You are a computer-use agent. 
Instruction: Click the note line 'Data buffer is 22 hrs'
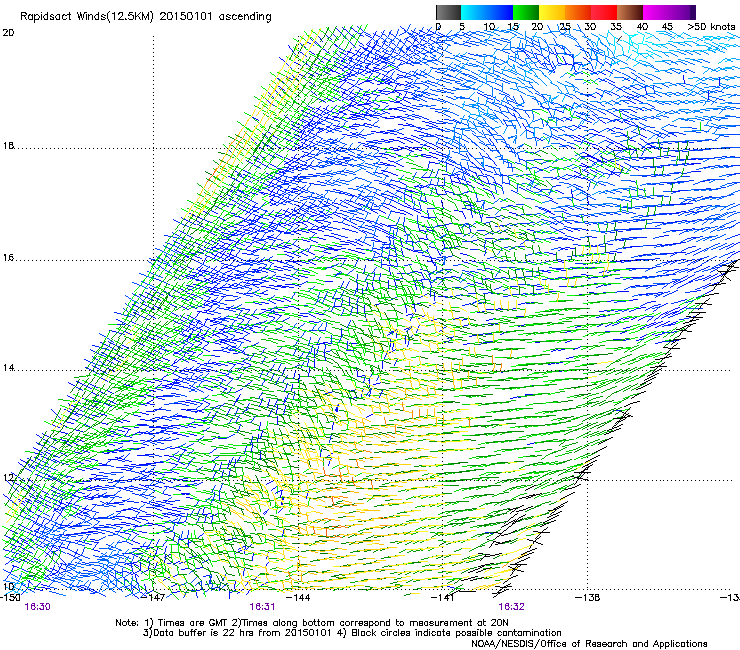click(203, 633)
